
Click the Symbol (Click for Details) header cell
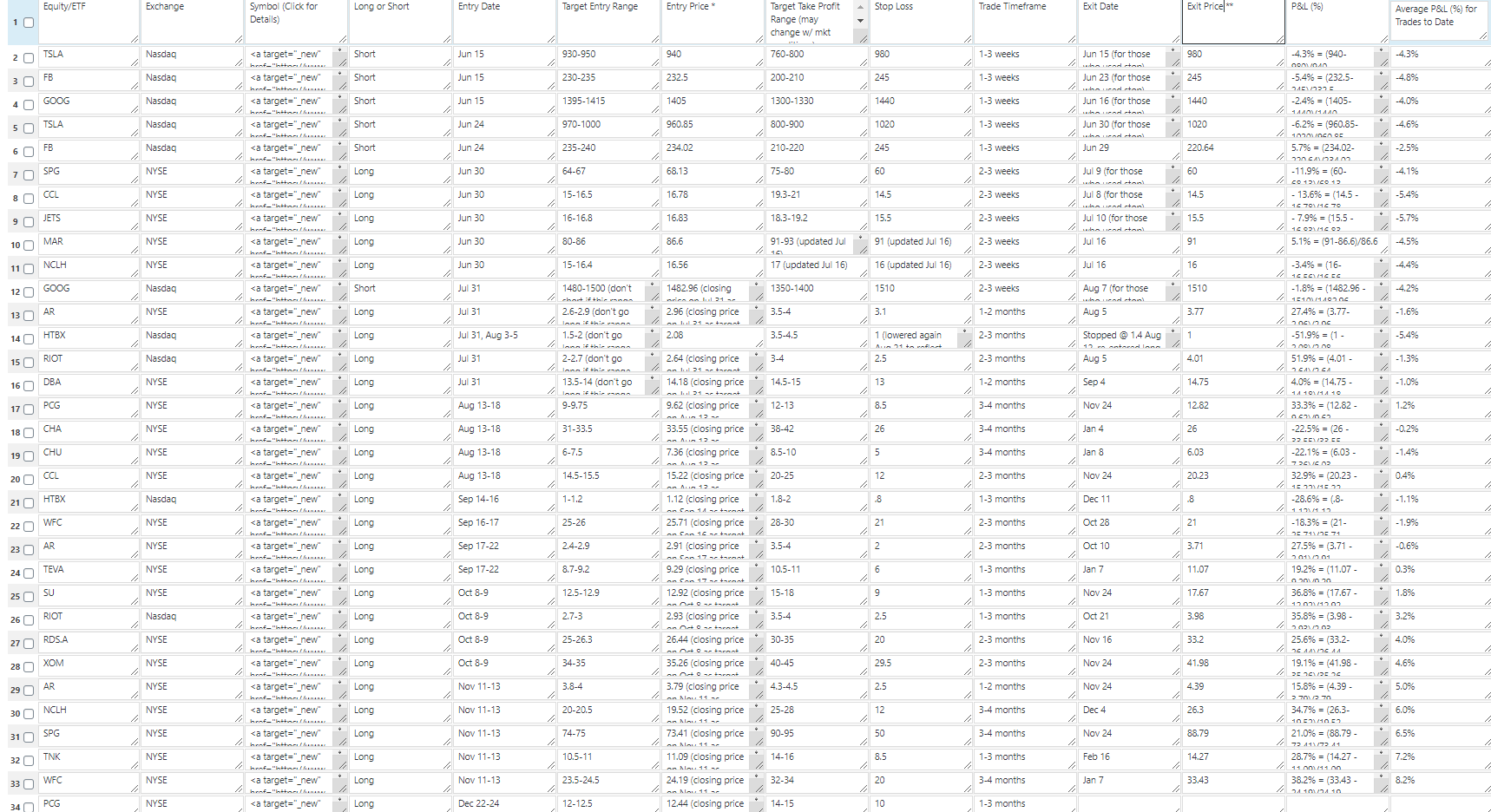[x=297, y=22]
